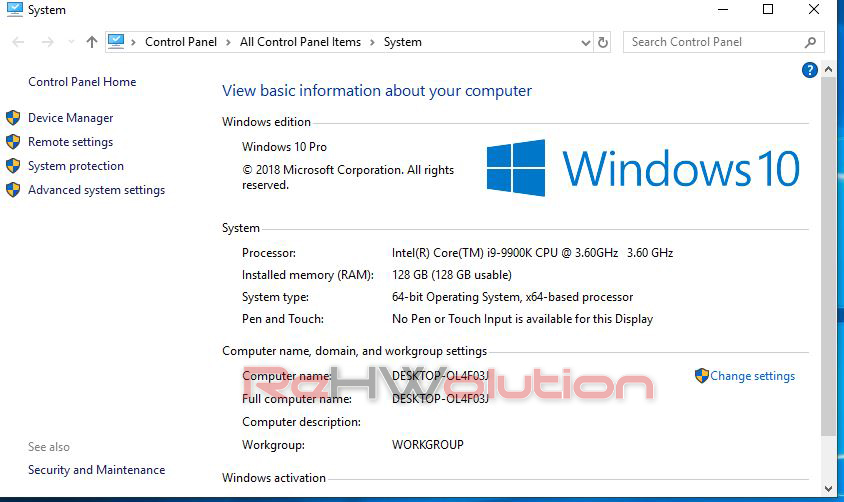Focus the Search Control Panel field
The height and width of the screenshot is (502, 844).
click(x=714, y=42)
